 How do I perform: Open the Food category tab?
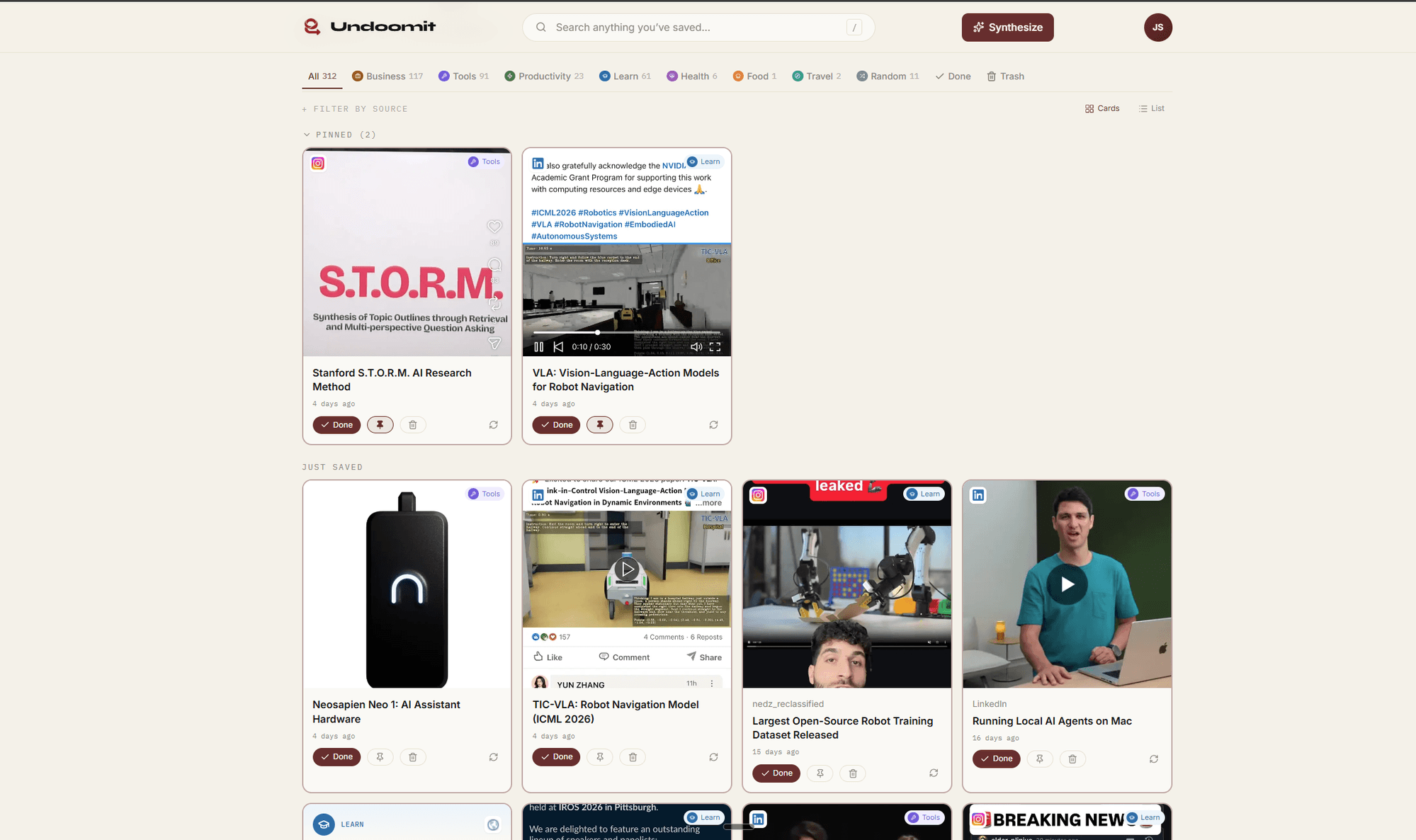pyautogui.click(x=754, y=76)
